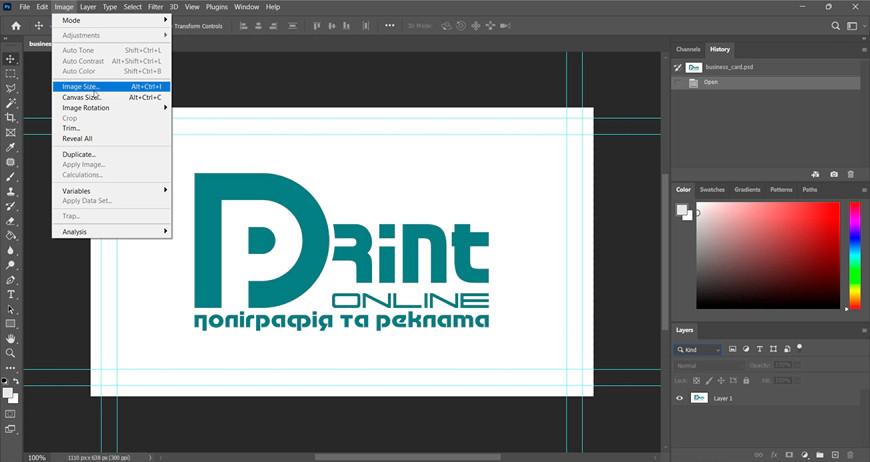Screen dimensions: 870x462
Task: Choose Image Size from the menu
Action: pyautogui.click(x=112, y=87)
